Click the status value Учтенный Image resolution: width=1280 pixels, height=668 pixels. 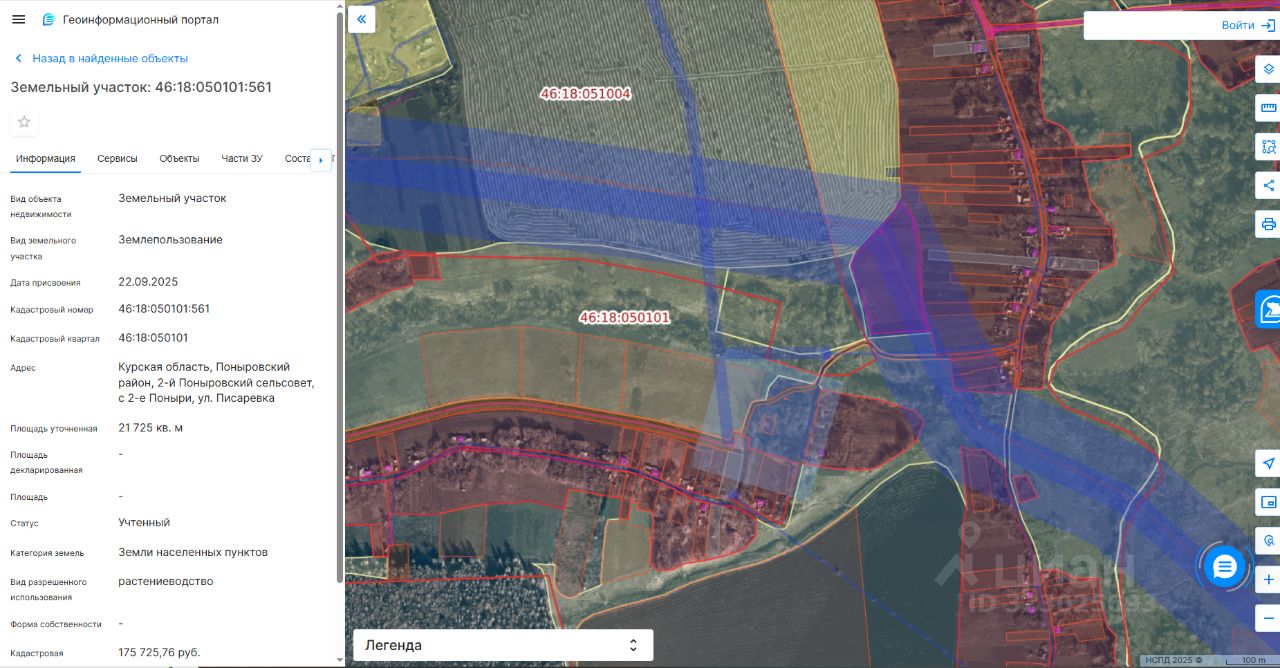[144, 522]
